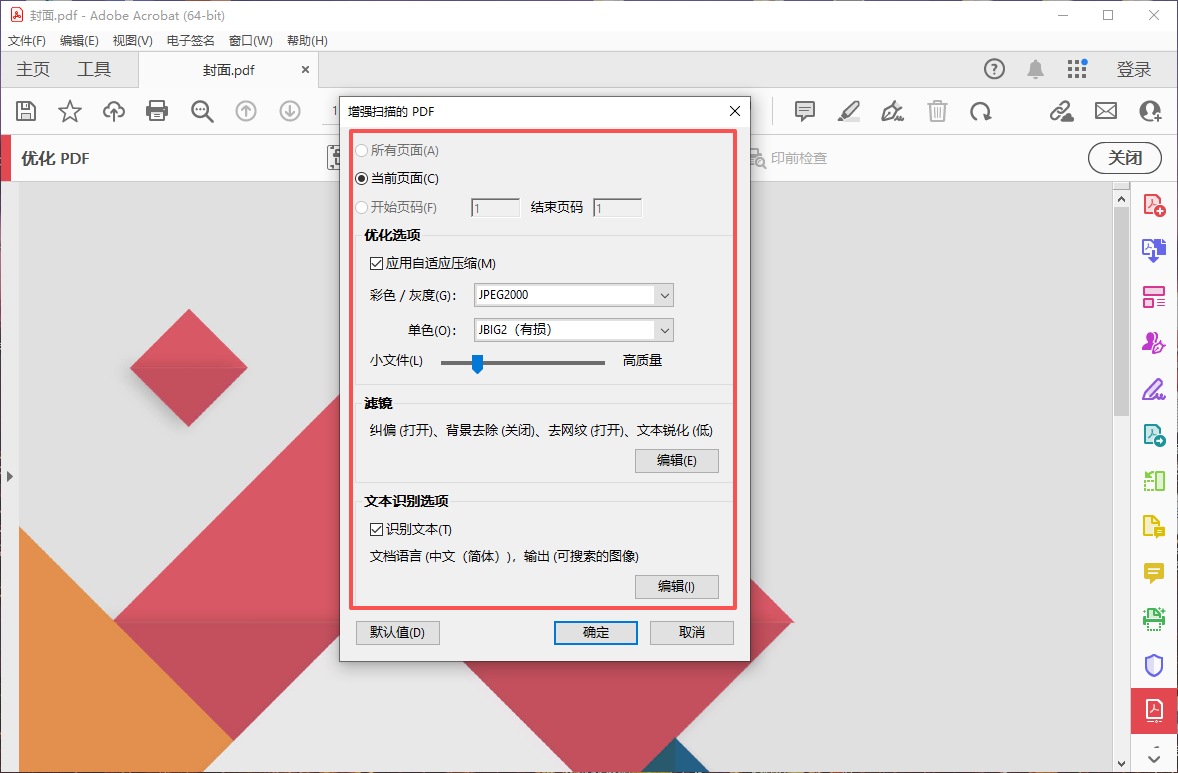
Task: Click the upload to cloud icon
Action: click(x=113, y=111)
